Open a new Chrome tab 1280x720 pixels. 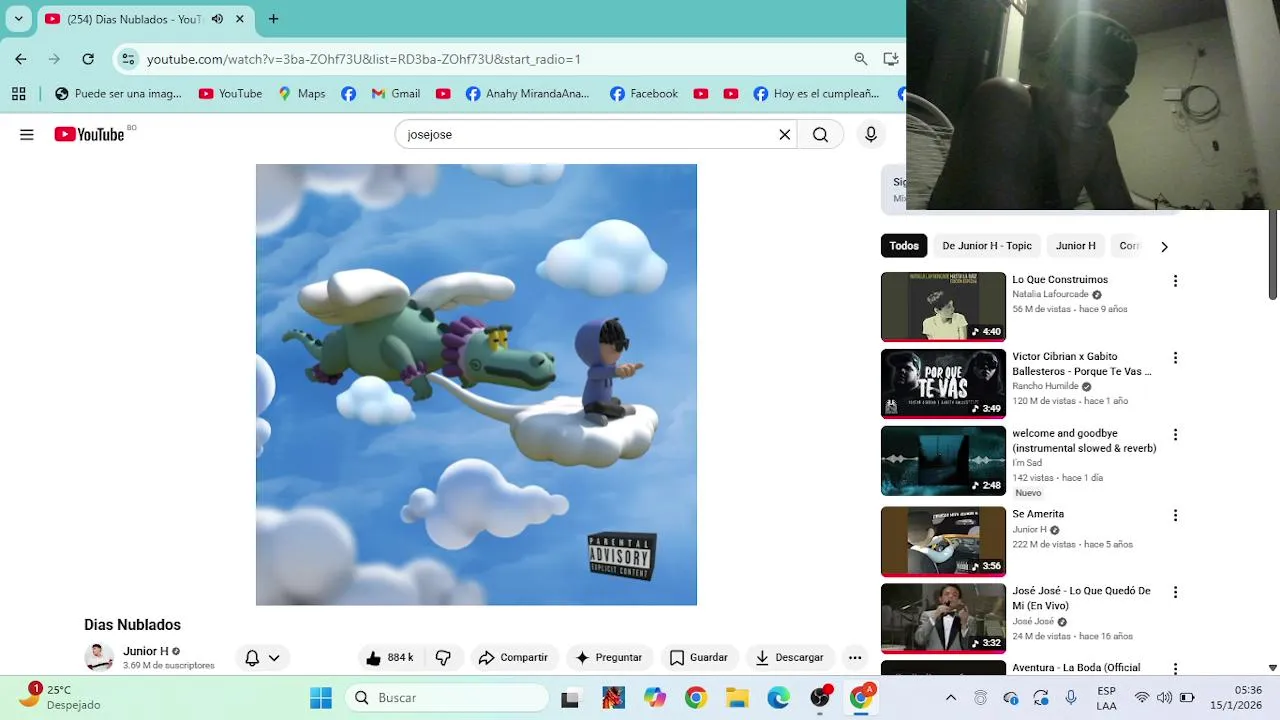click(273, 19)
